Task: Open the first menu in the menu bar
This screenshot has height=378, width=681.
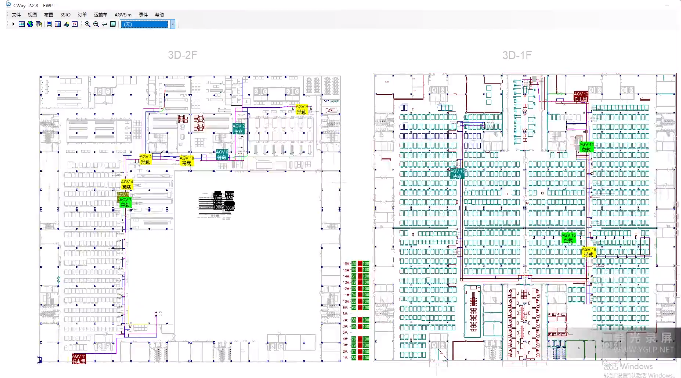Action: [16, 15]
